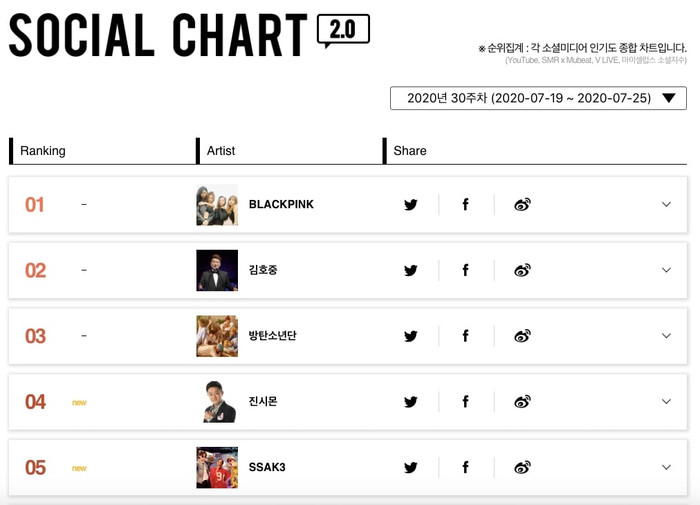This screenshot has width=700, height=505.
Task: Share BLACKPINK on Facebook
Action: 466,205
